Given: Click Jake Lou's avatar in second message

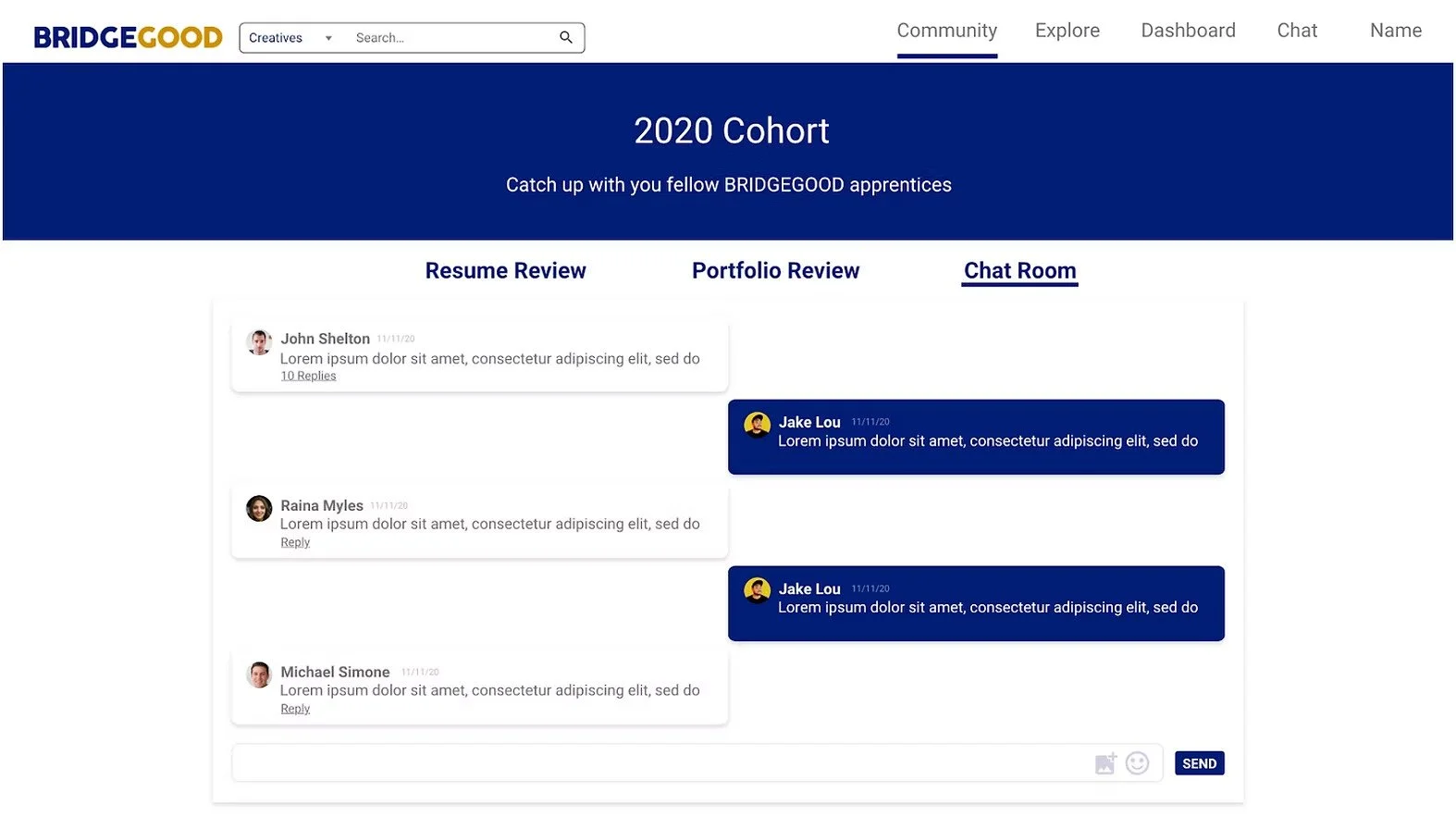Looking at the screenshot, I should pos(757,590).
